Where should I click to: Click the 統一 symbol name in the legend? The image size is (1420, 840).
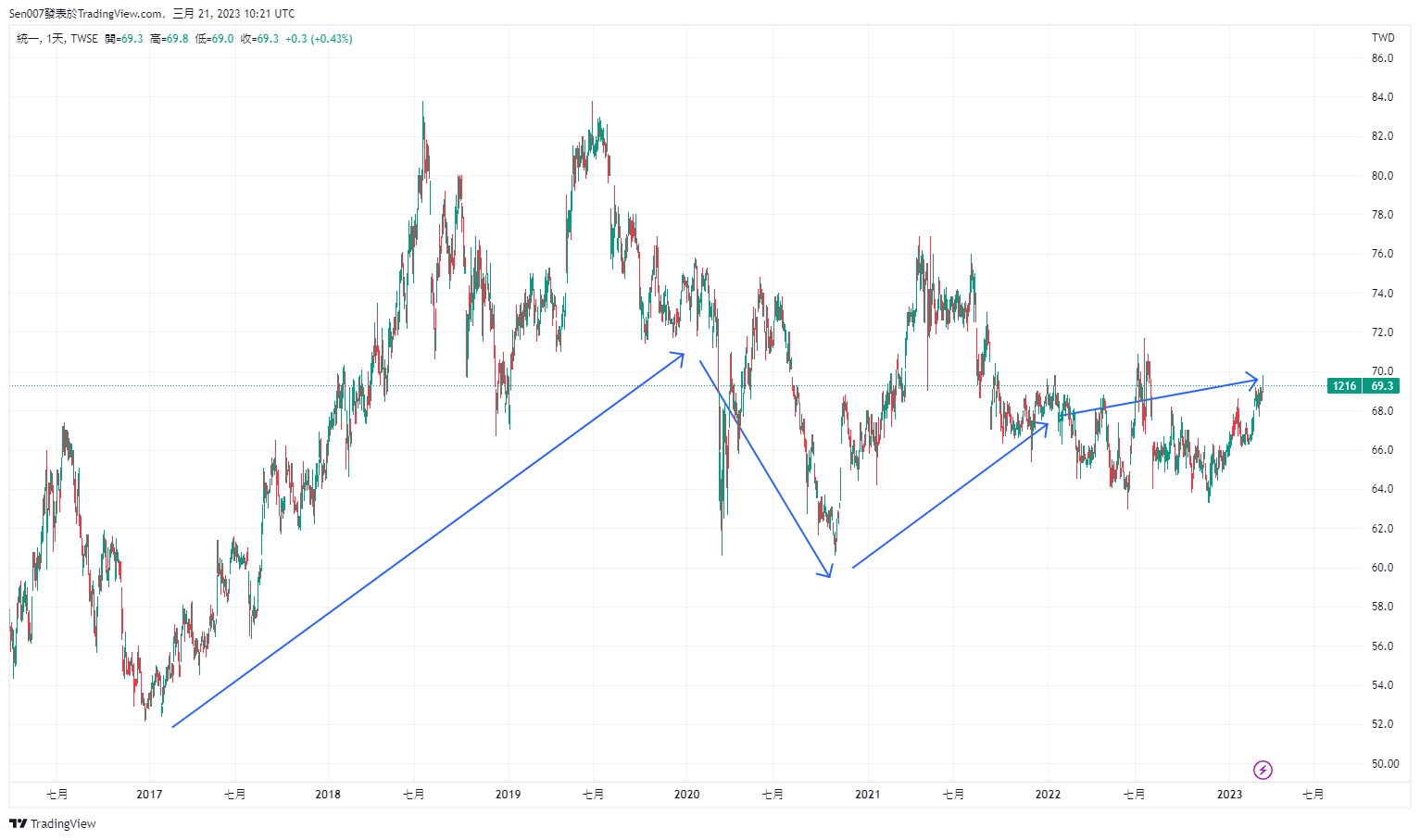point(27,39)
